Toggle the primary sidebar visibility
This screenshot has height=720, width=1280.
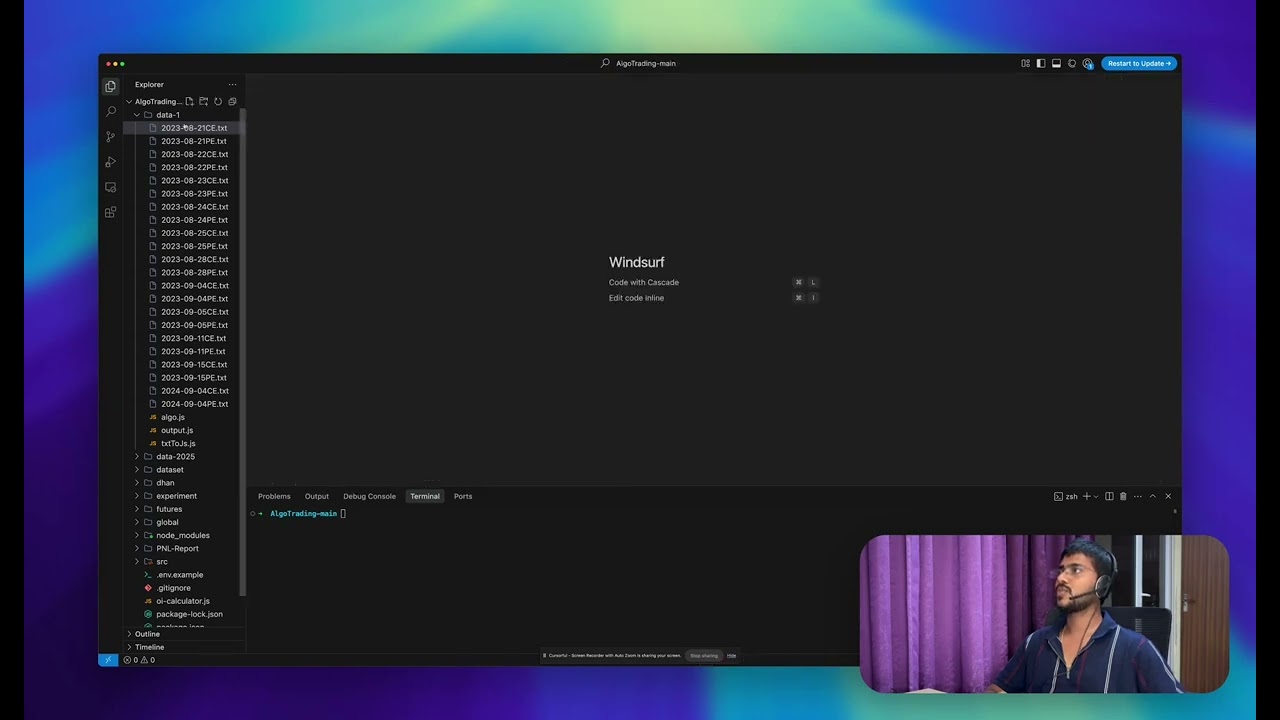(1041, 63)
